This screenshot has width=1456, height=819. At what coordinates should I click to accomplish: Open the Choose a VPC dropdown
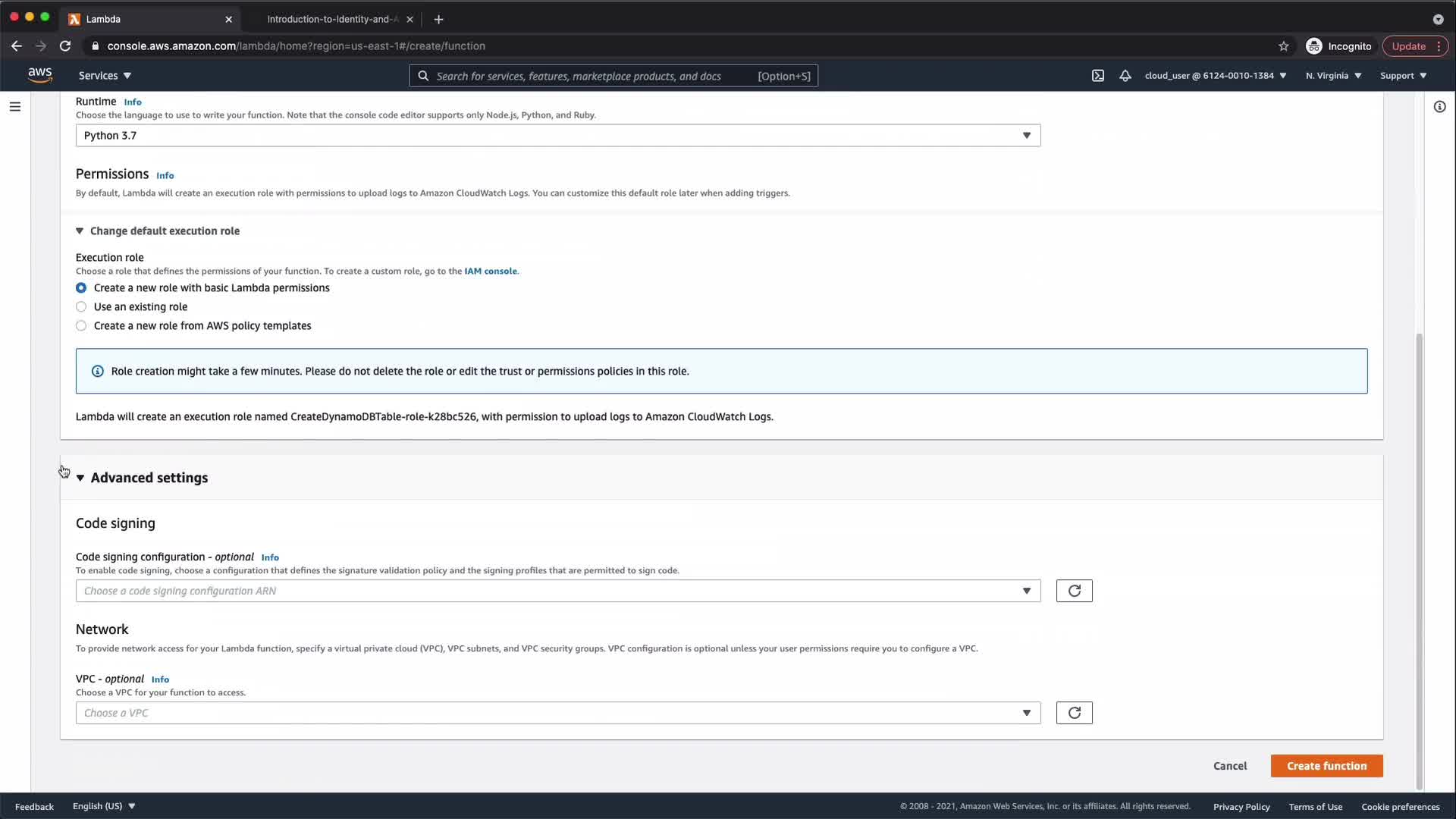pos(557,713)
